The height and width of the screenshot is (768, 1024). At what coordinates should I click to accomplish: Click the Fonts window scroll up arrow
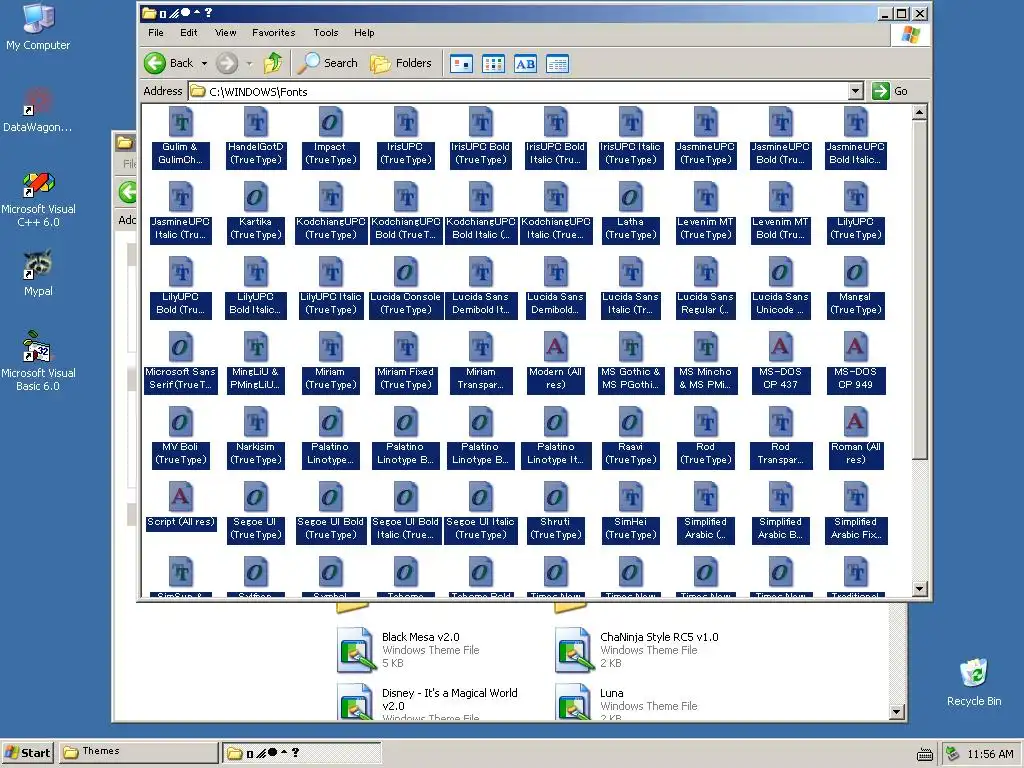[x=919, y=112]
